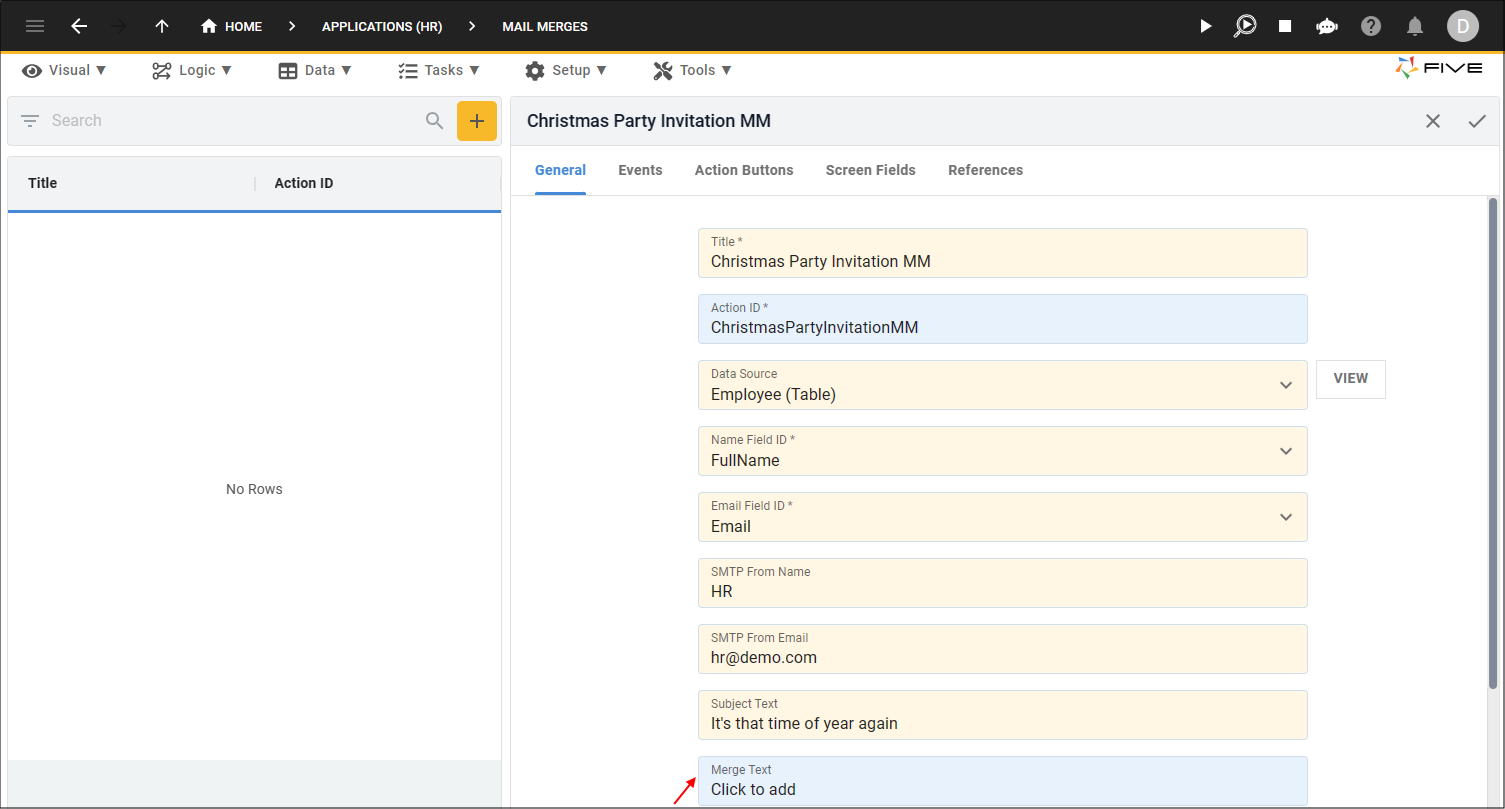1505x809 pixels.
Task: Open the Data menu
Action: click(315, 70)
